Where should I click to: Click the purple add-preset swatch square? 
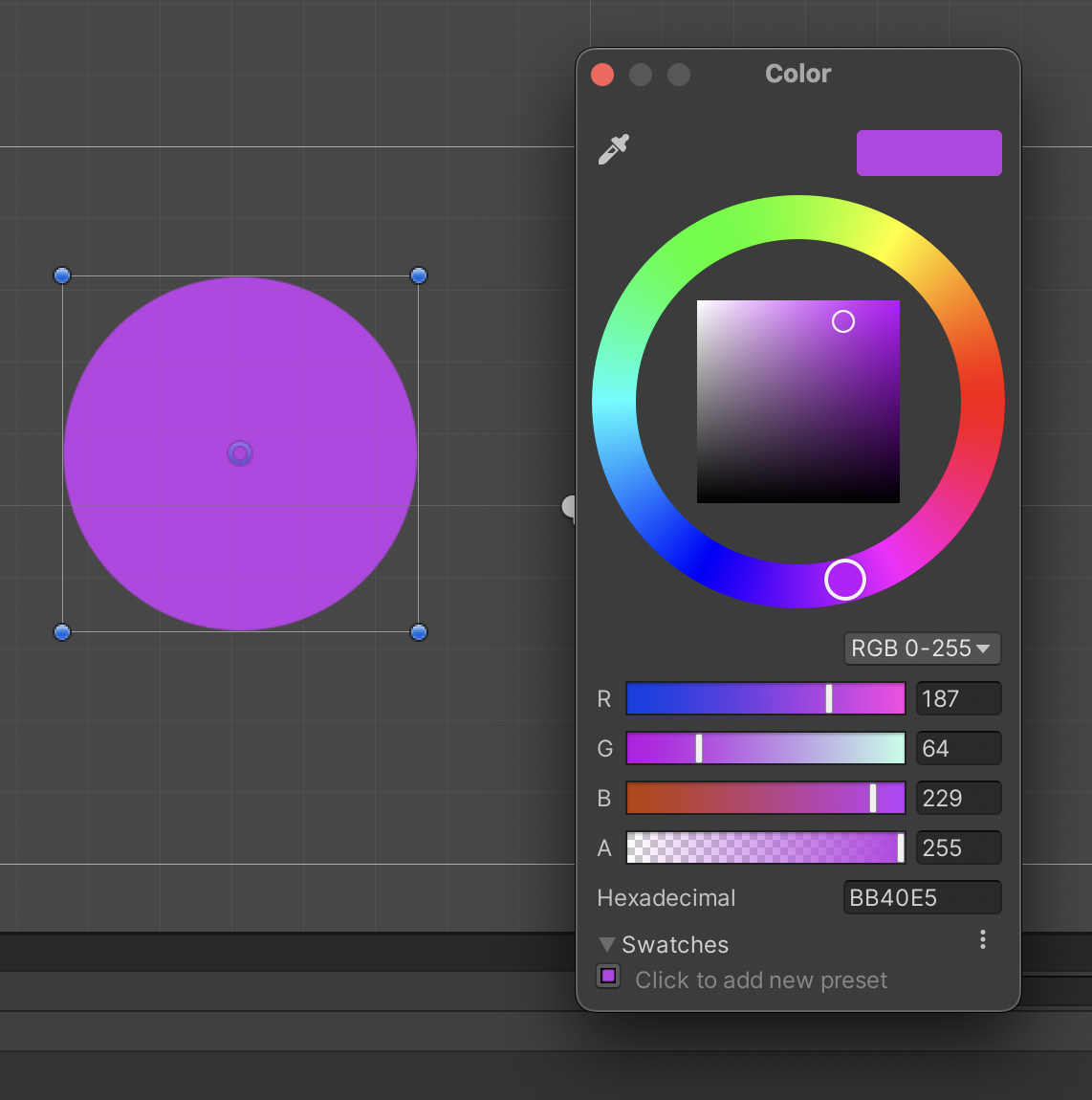click(x=608, y=977)
